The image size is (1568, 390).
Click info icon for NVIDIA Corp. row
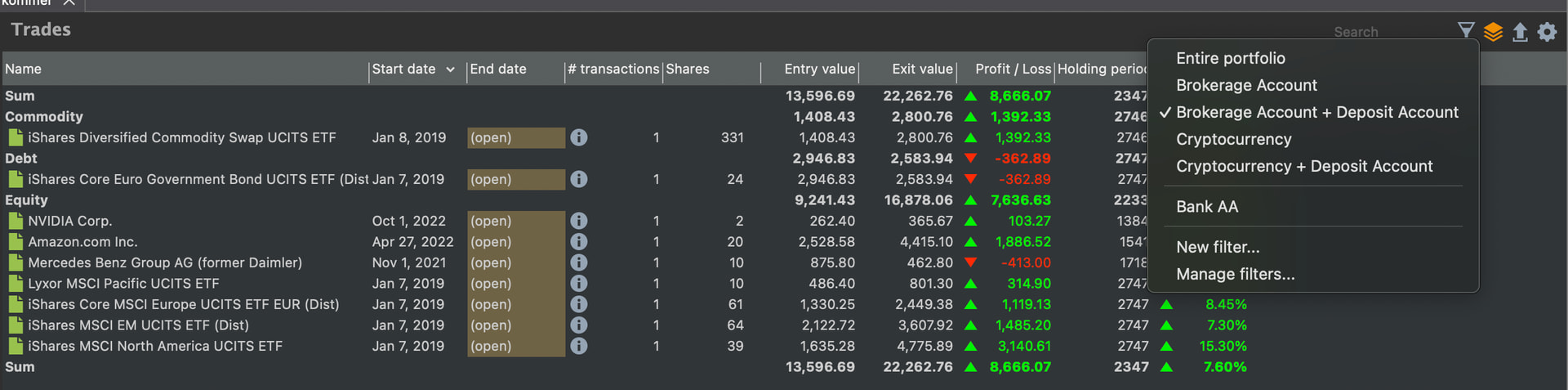pyautogui.click(x=579, y=221)
